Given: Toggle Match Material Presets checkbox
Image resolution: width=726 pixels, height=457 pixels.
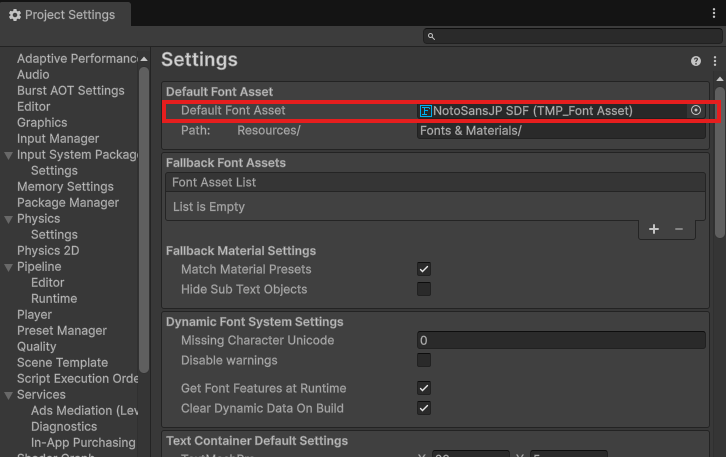Looking at the screenshot, I should click(424, 269).
